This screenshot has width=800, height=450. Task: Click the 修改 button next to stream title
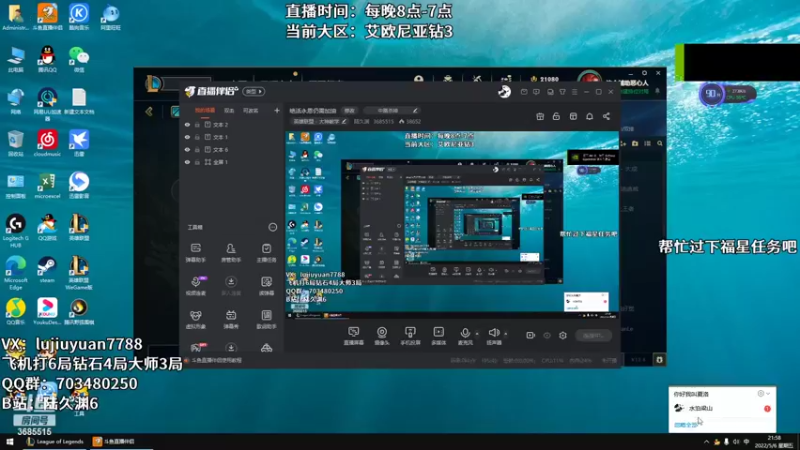349,111
